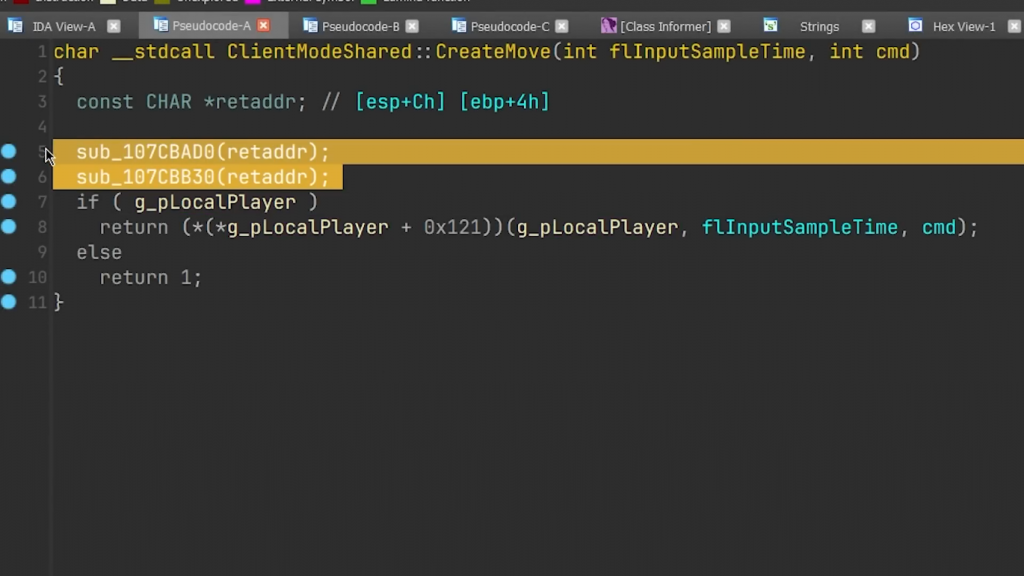Click g_pLocalPlayer in the if condition
This screenshot has width=1024, height=576.
tap(215, 202)
